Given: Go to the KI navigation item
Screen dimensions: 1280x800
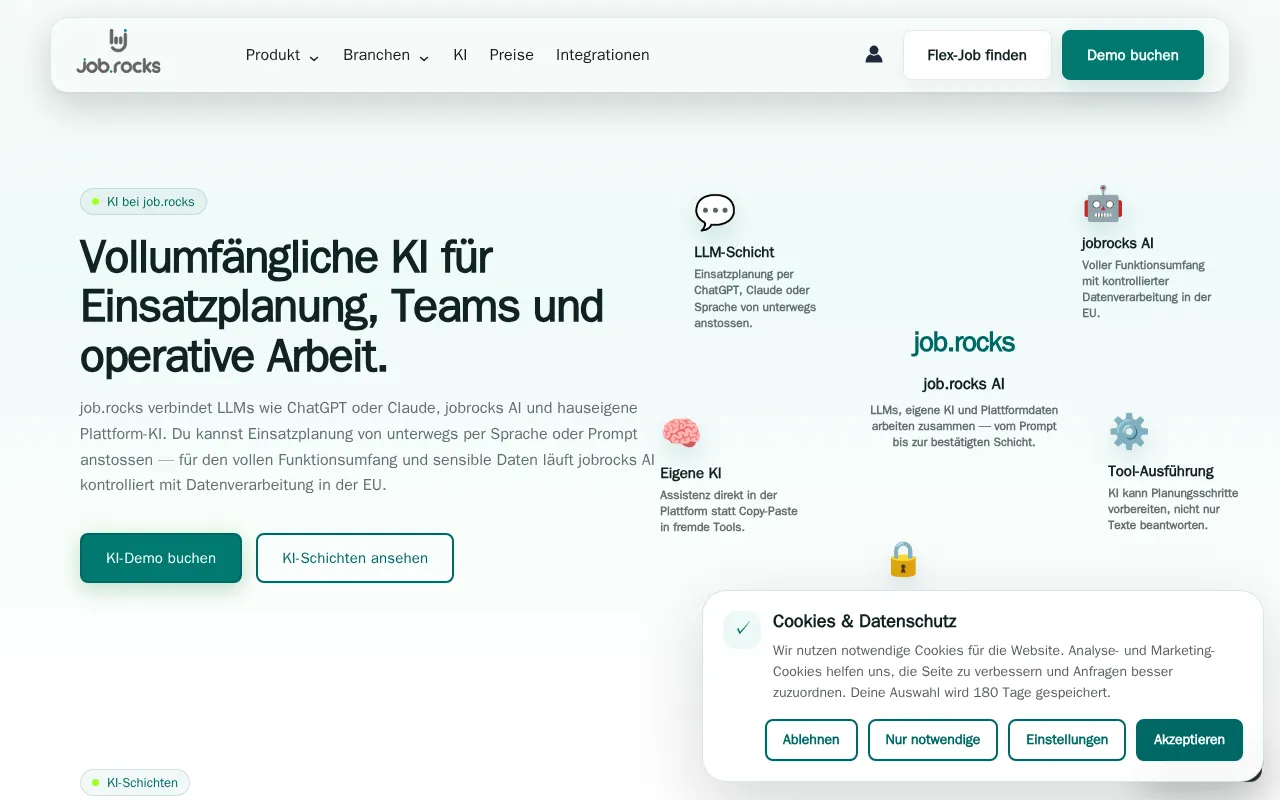Looking at the screenshot, I should pos(460,55).
